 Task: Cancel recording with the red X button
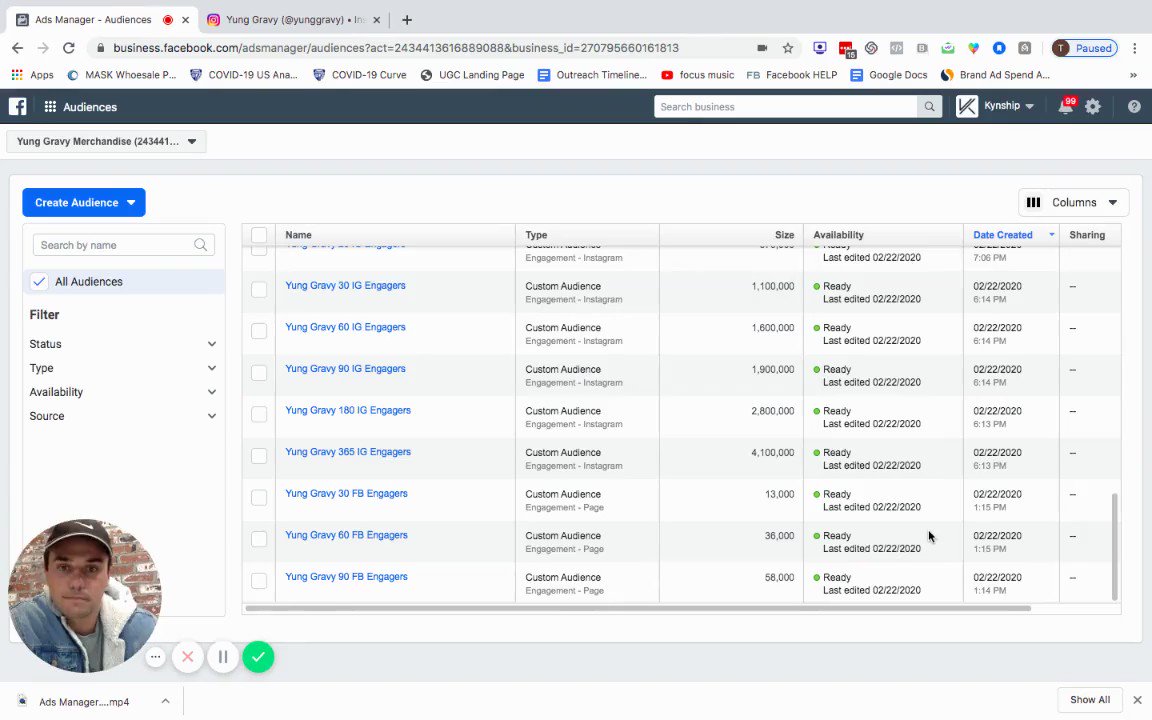tap(188, 657)
